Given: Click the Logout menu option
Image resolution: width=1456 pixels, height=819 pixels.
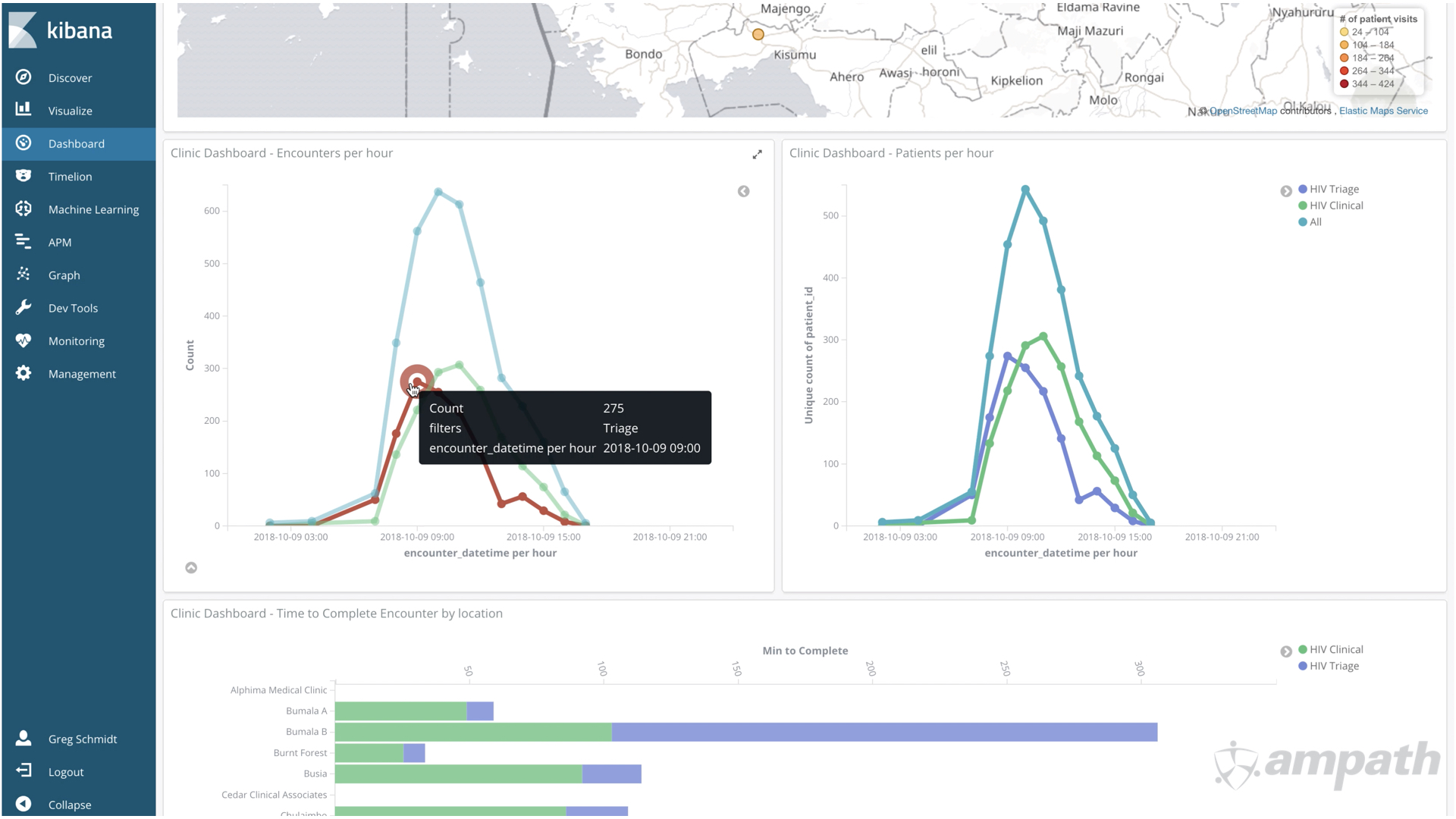Looking at the screenshot, I should pos(66,771).
